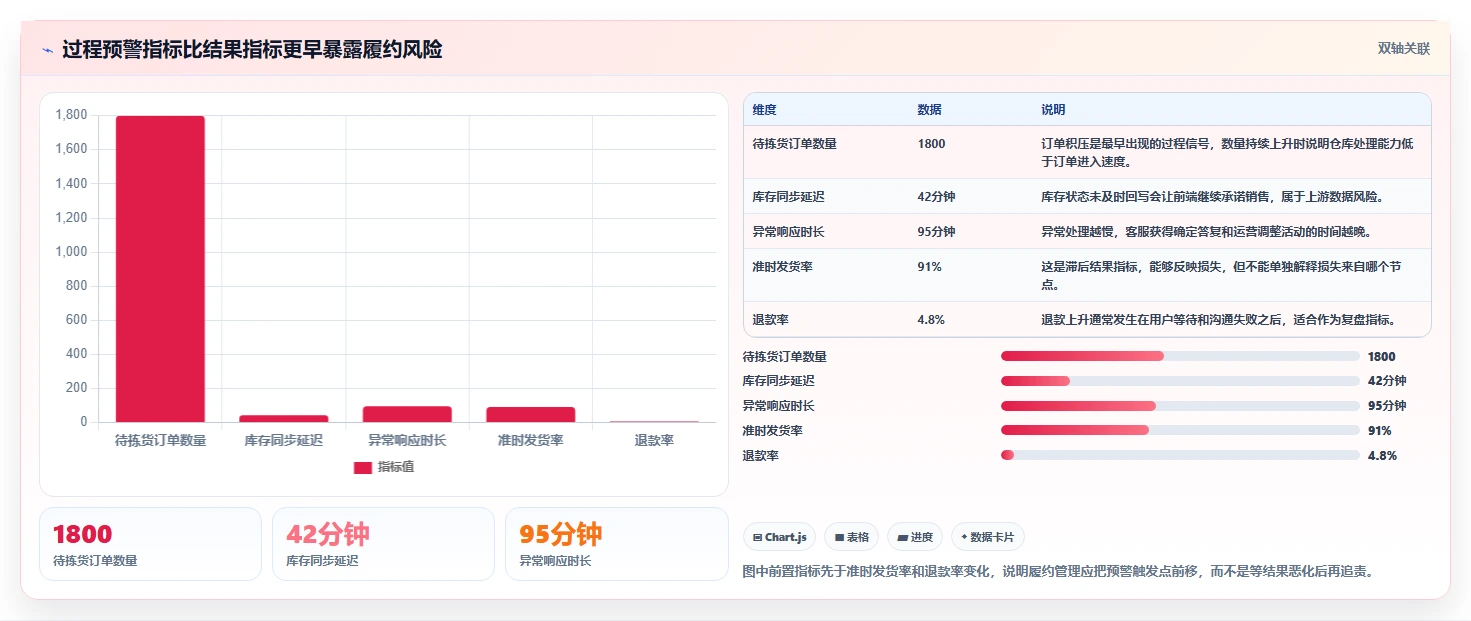Screen dimensions: 1471x621
Task: Click the 准时发货率 progress bar
Action: [1180, 431]
